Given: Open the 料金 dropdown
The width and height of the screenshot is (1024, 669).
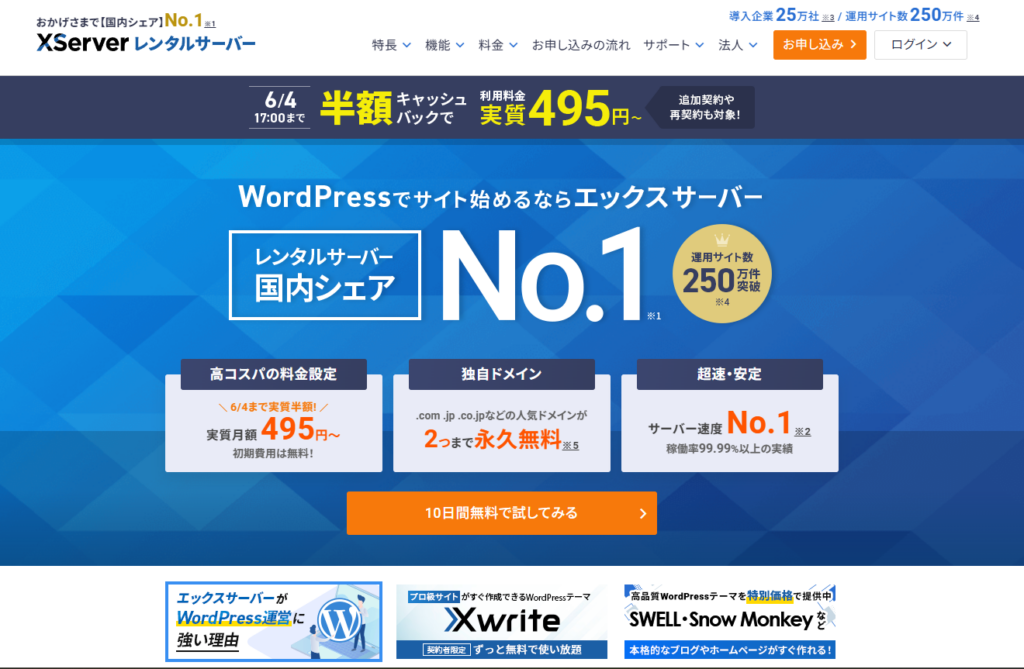Looking at the screenshot, I should pyautogui.click(x=498, y=45).
